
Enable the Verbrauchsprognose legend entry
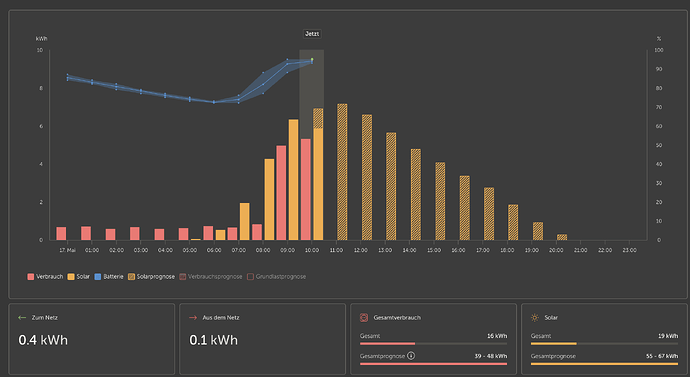(211, 277)
